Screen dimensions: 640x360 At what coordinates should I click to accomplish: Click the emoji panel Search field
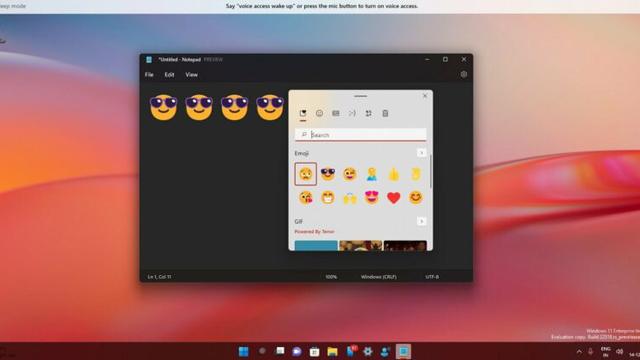[x=360, y=135]
